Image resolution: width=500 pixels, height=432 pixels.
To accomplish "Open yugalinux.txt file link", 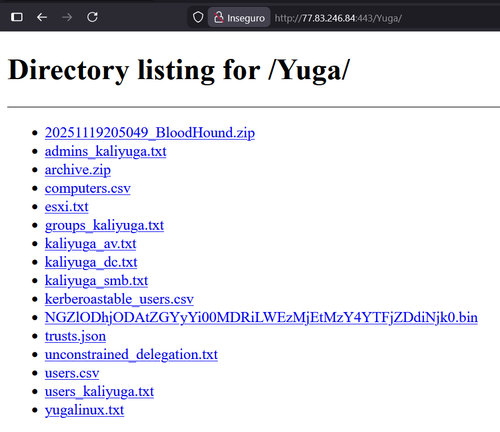I will [x=84, y=410].
